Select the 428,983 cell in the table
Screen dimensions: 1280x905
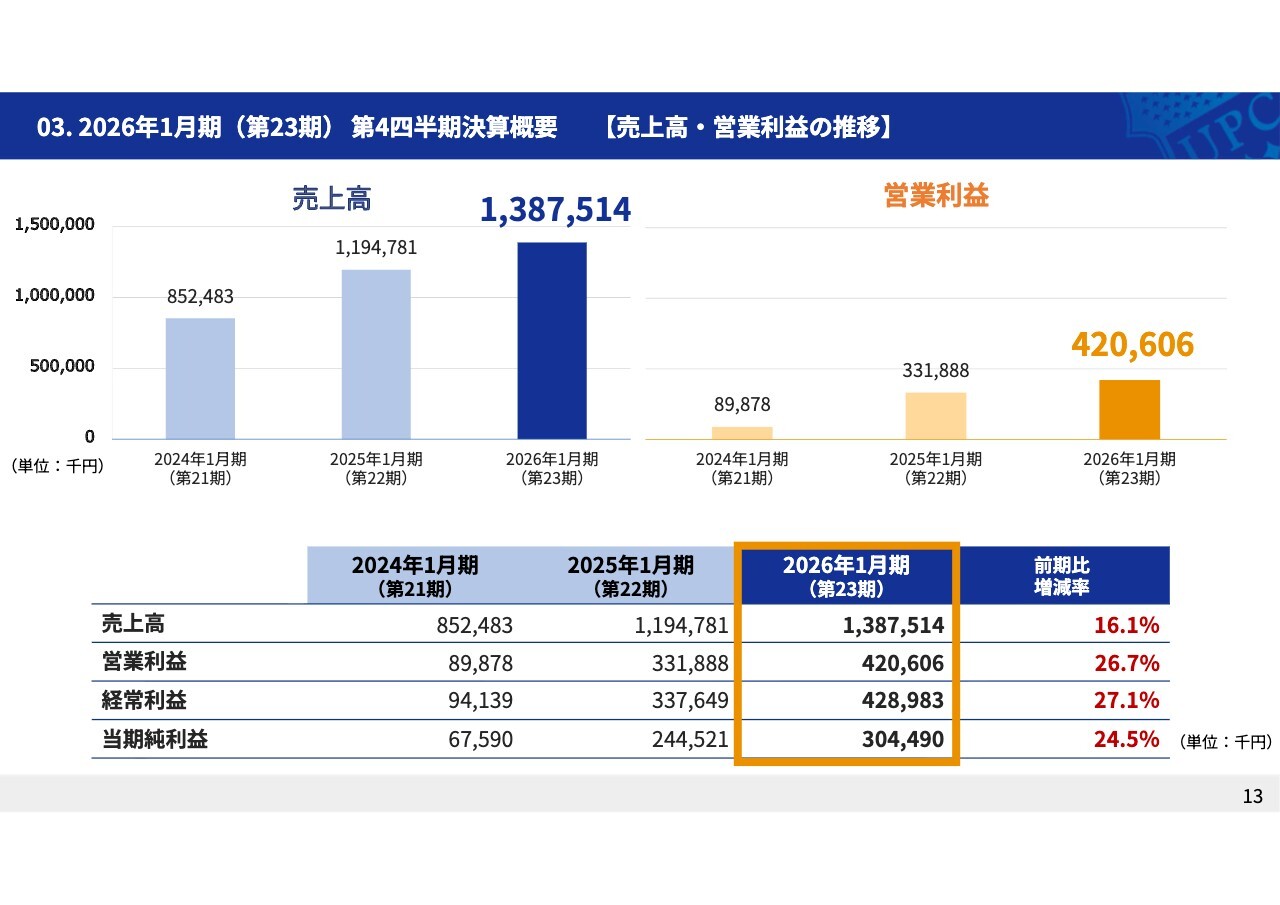click(902, 700)
